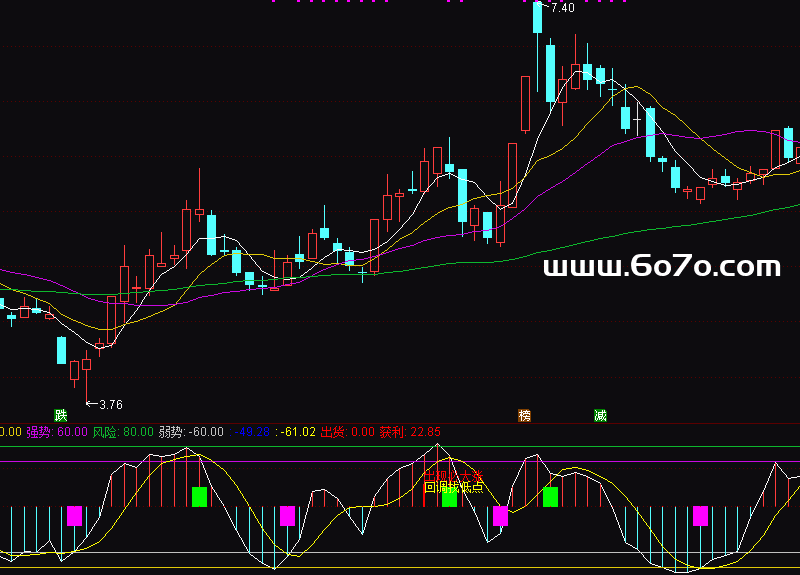Select the 风险 80.00 indicator readout
The width and height of the screenshot is (800, 575).
point(123,432)
